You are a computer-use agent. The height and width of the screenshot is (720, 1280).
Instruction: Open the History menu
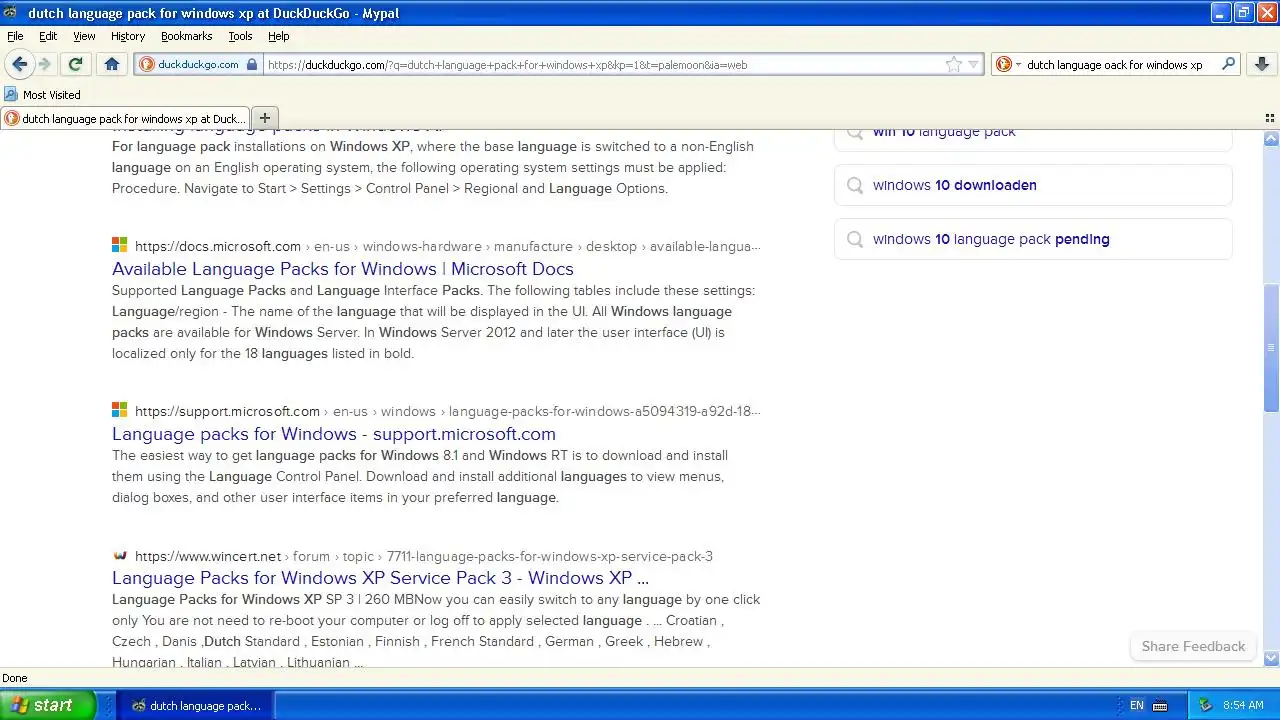(x=128, y=36)
